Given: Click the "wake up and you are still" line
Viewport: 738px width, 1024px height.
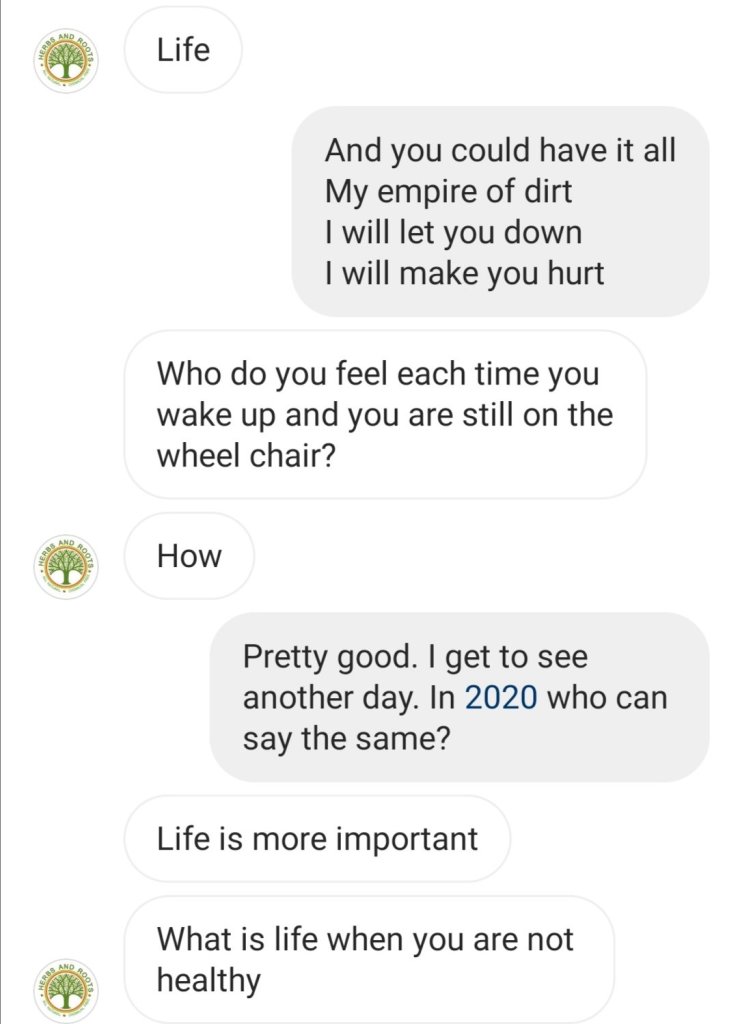Looking at the screenshot, I should (384, 415).
